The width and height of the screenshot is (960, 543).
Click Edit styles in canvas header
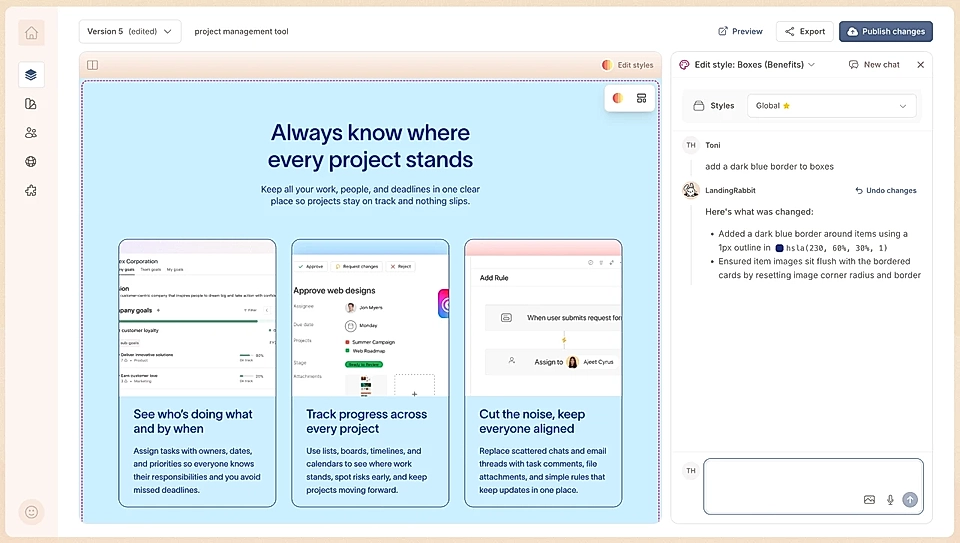tap(628, 65)
